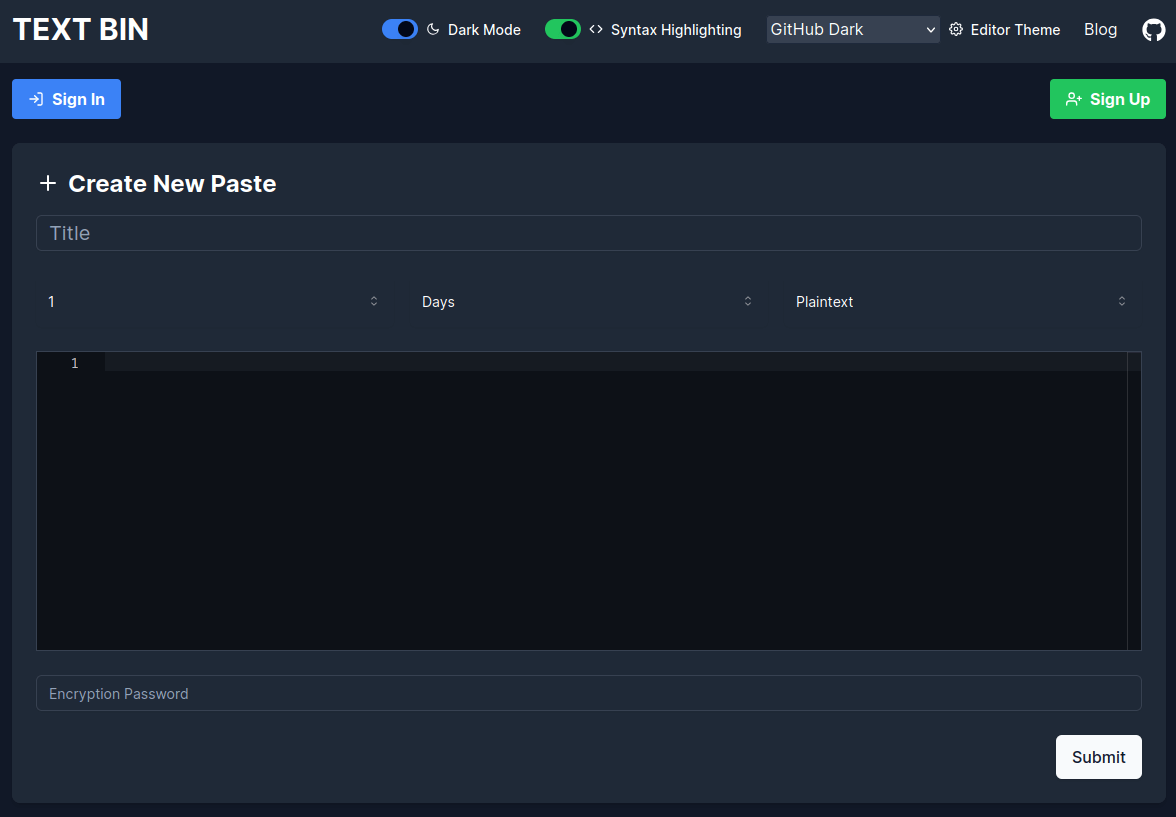
Task: Open the GitHub Dark theme dropdown
Action: (x=853, y=29)
